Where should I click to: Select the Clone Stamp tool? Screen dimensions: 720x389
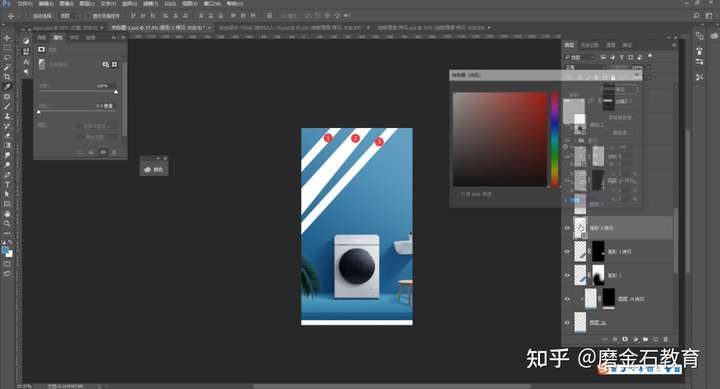tap(7, 116)
